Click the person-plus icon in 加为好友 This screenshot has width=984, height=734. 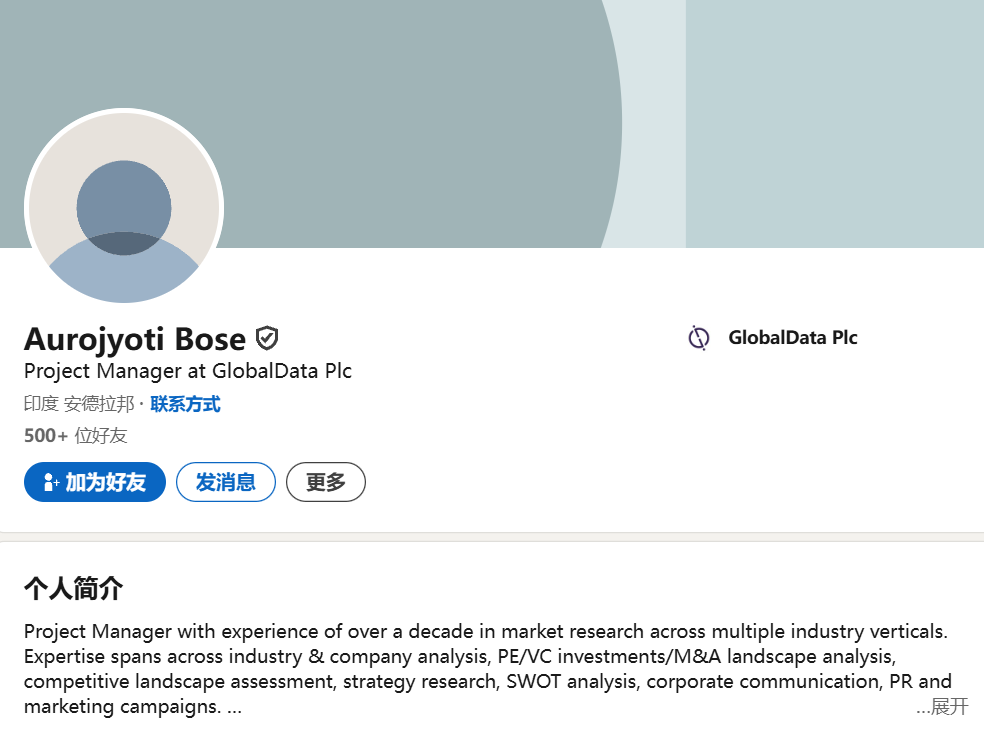[x=50, y=482]
